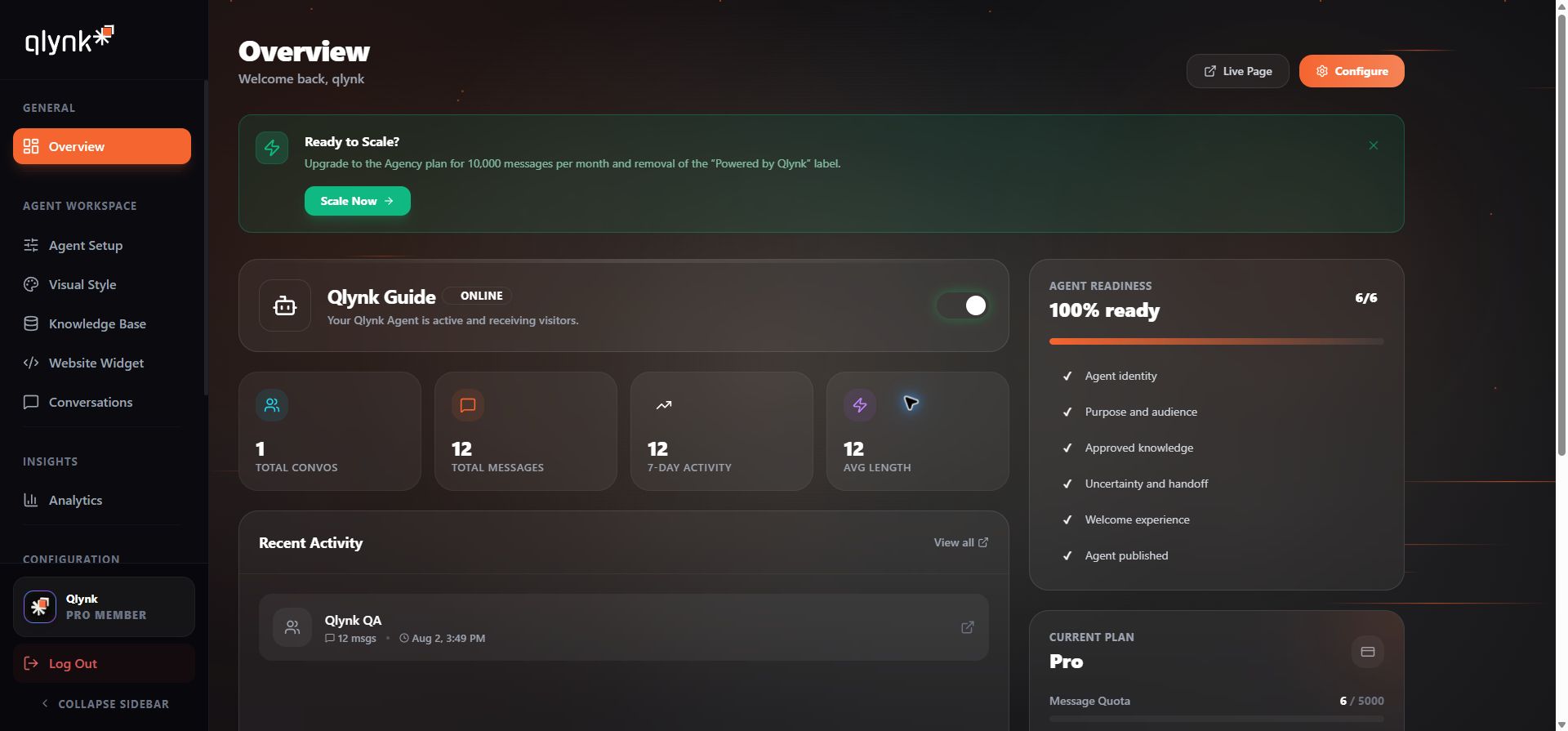Open the Qlynk QA conversation row
Screen dimensions: 1568x731
pos(624,627)
